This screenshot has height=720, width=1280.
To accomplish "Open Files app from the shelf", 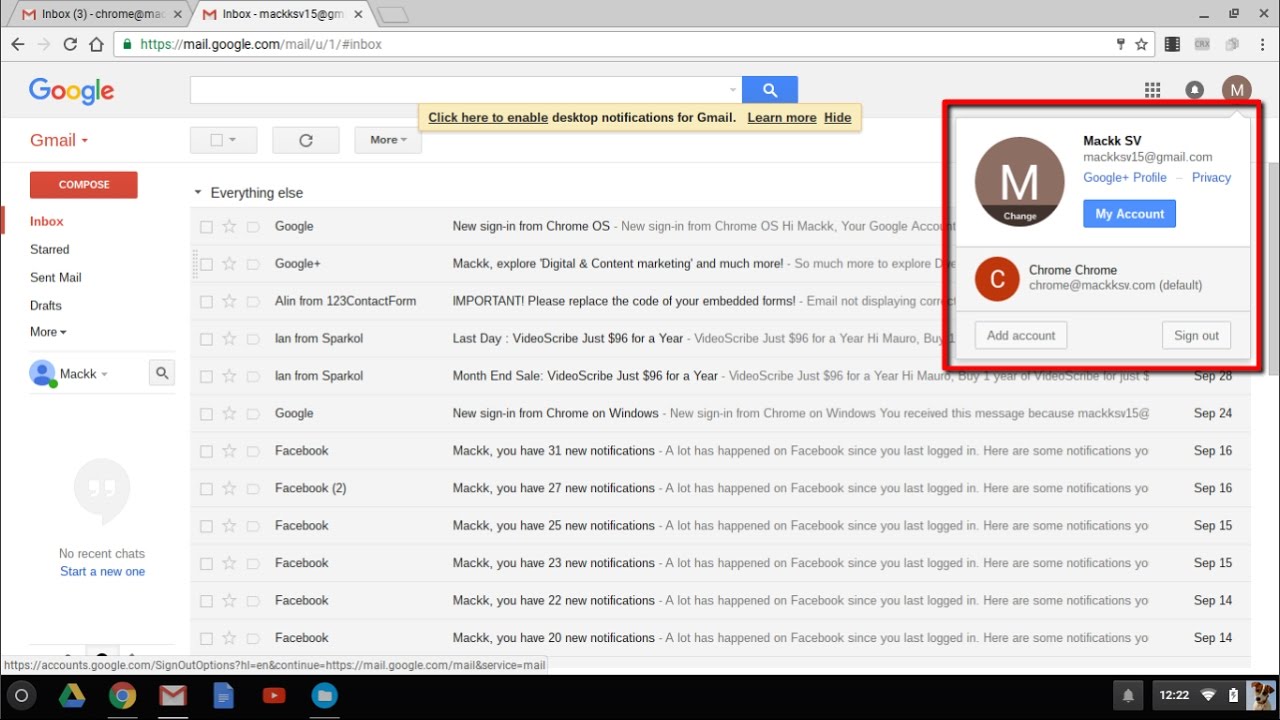I will point(324,695).
